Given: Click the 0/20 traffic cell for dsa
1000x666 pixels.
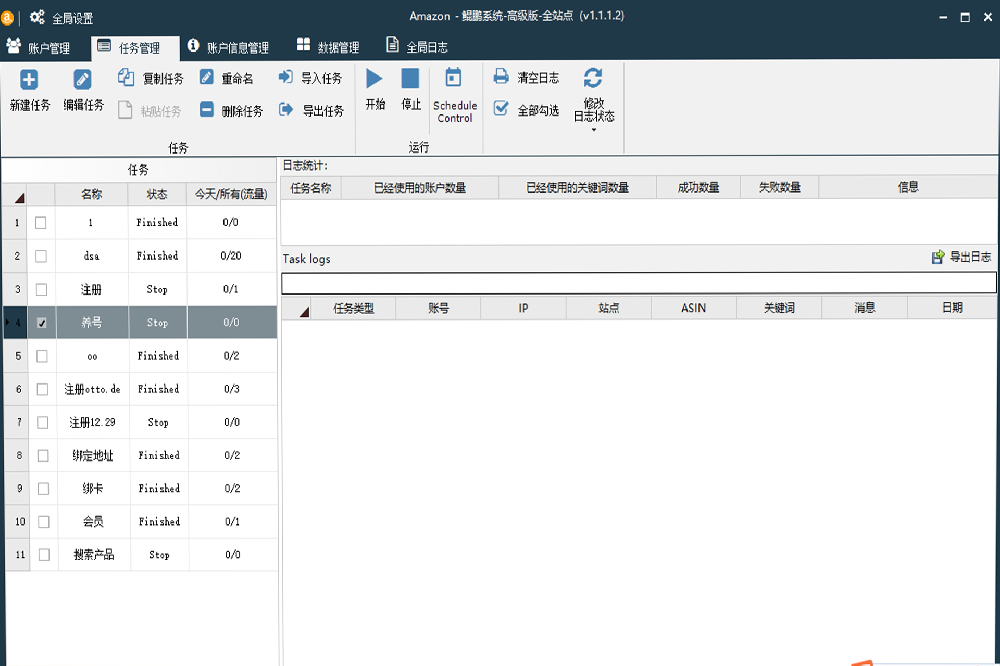Looking at the screenshot, I should [231, 256].
